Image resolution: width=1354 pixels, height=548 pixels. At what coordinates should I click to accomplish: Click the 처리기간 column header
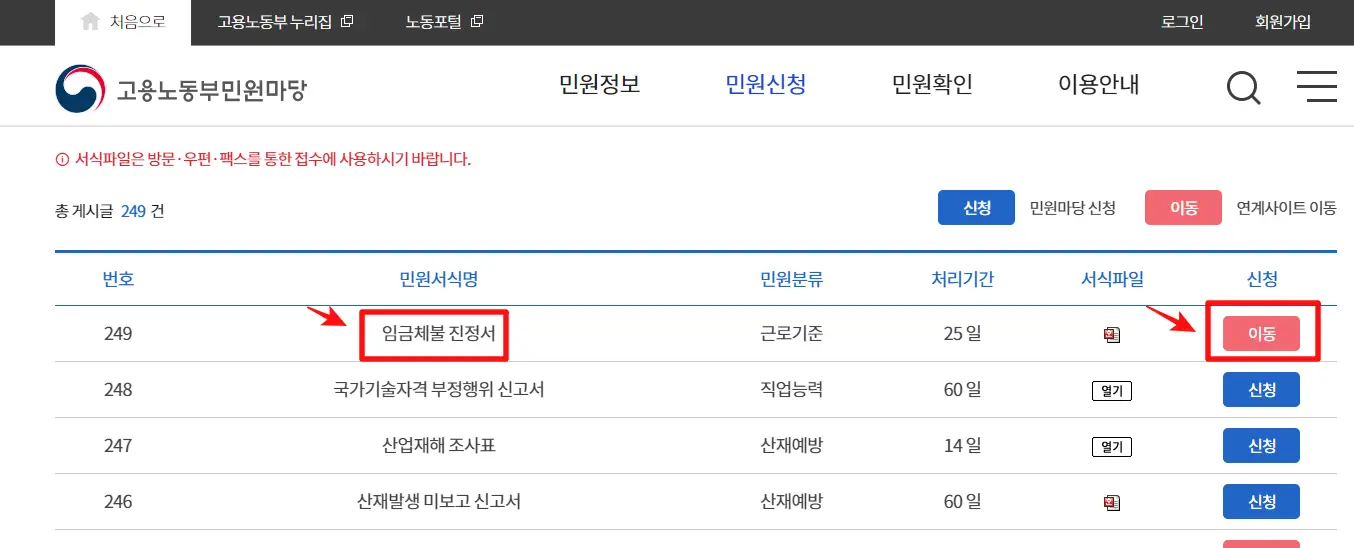pos(962,279)
